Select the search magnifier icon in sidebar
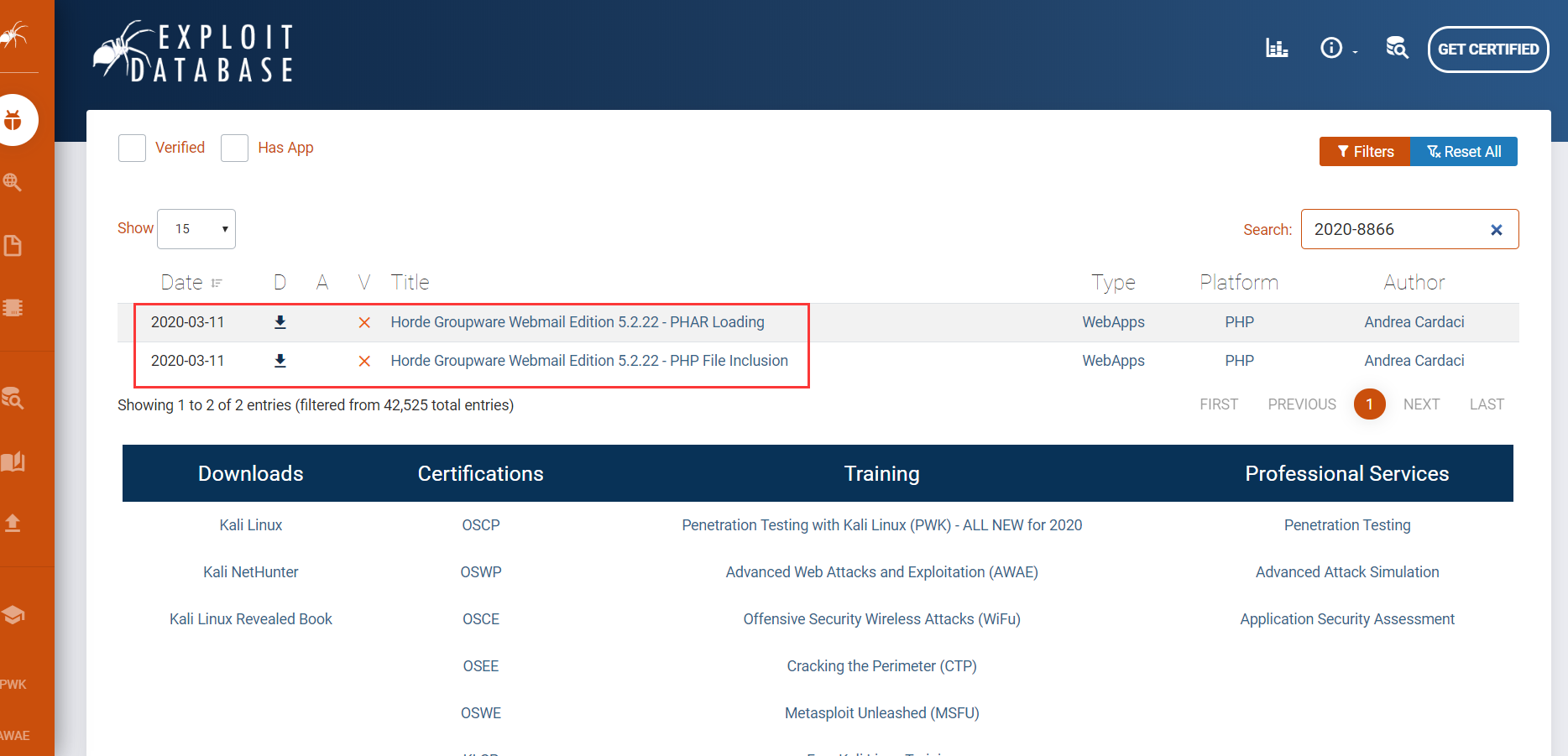Image resolution: width=1568 pixels, height=756 pixels. coord(13,182)
